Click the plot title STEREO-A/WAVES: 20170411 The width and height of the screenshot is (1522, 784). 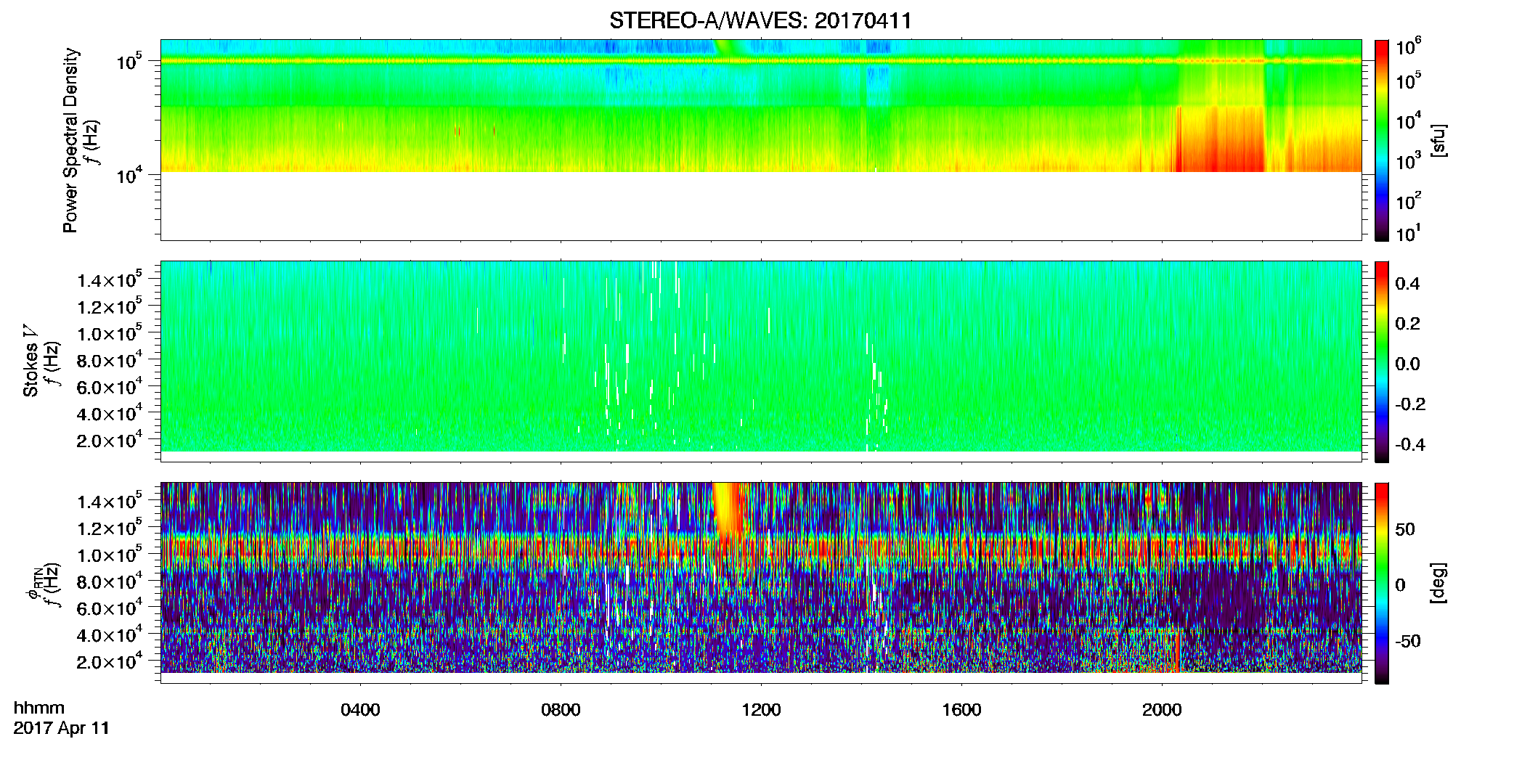coord(760,21)
